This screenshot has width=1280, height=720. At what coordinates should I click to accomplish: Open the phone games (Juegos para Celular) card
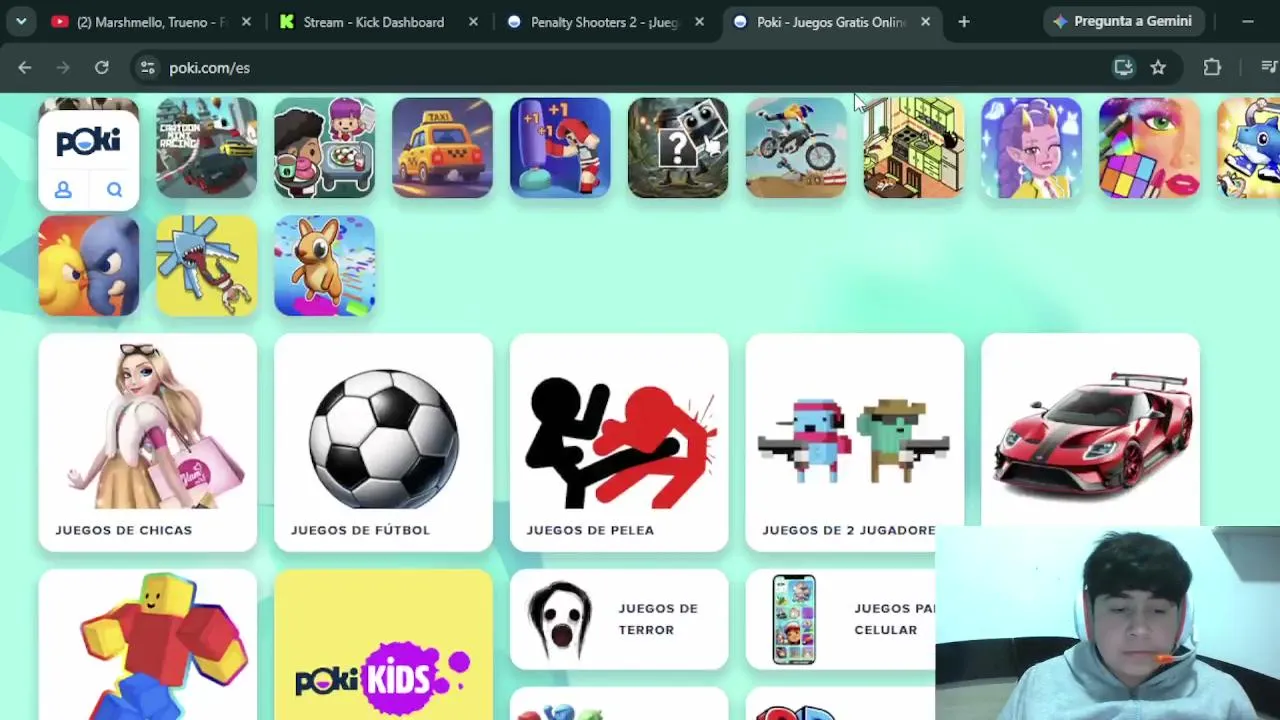[840, 619]
